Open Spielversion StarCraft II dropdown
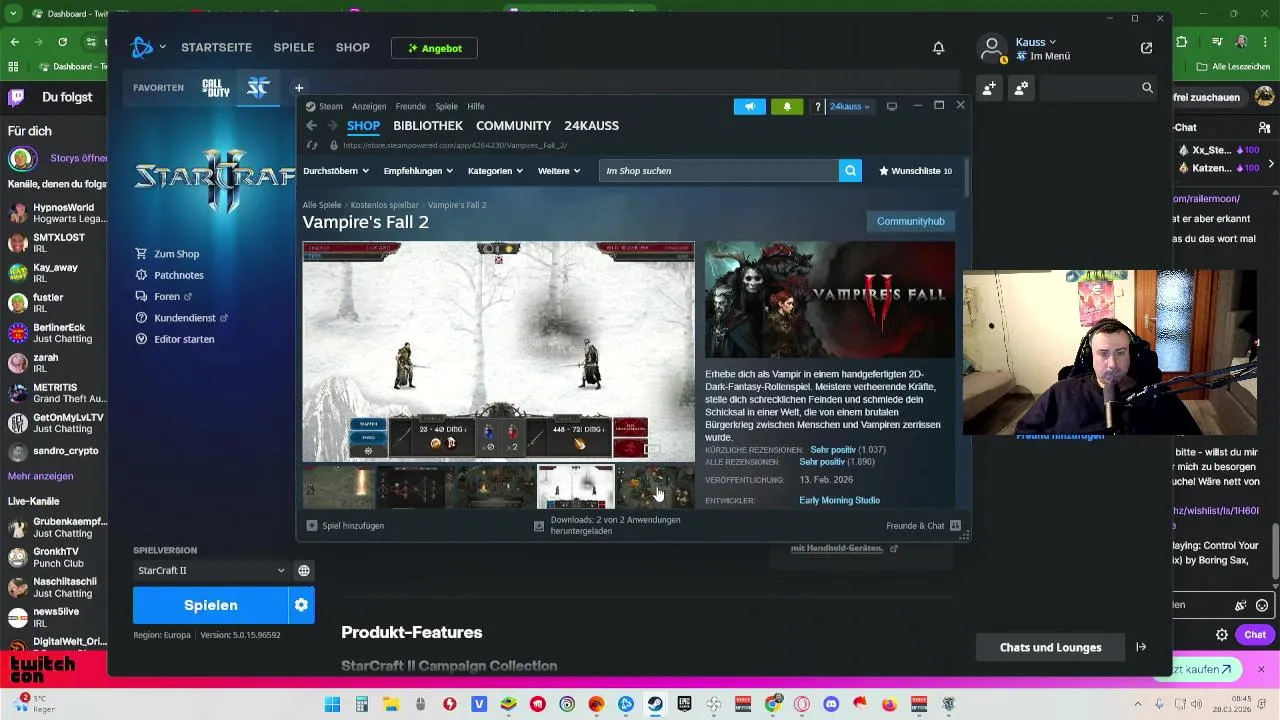The height and width of the screenshot is (720, 1280). [x=211, y=570]
